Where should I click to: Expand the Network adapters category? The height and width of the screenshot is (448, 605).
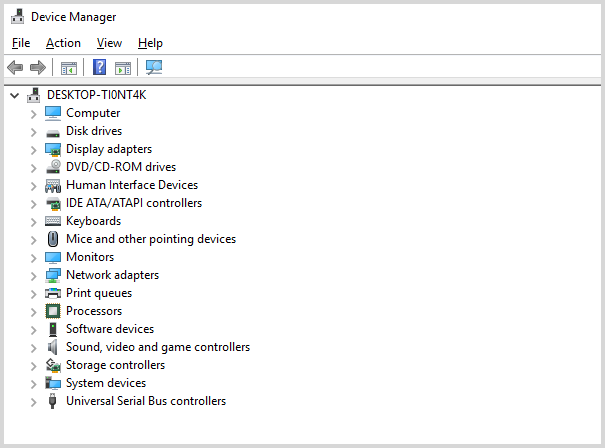pos(34,276)
